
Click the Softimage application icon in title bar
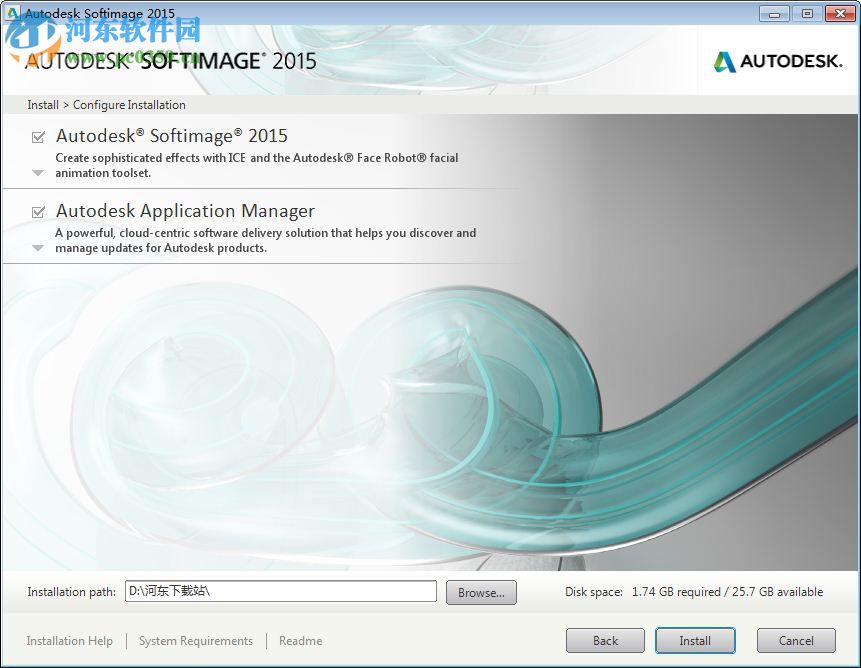[x=13, y=13]
